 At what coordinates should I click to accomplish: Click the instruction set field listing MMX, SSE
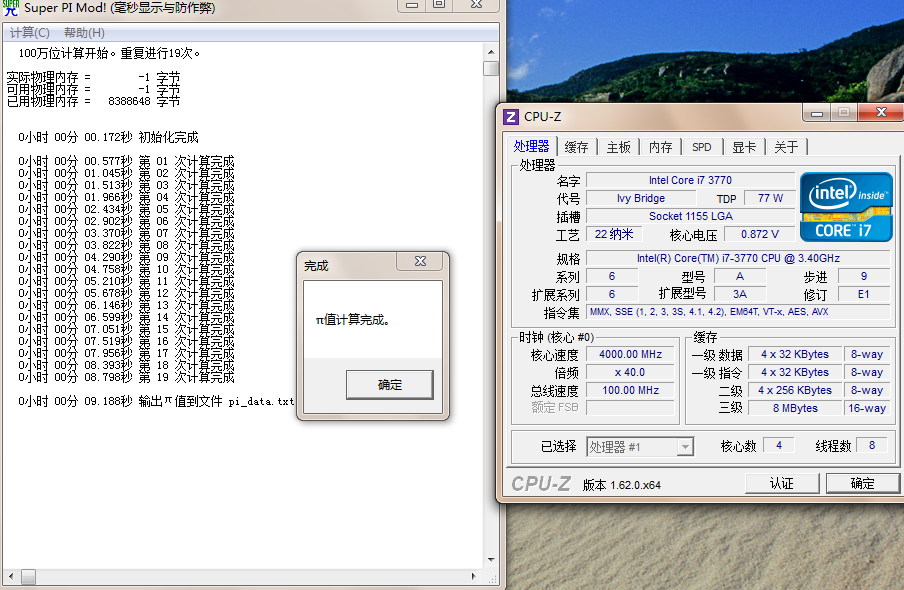[x=738, y=312]
